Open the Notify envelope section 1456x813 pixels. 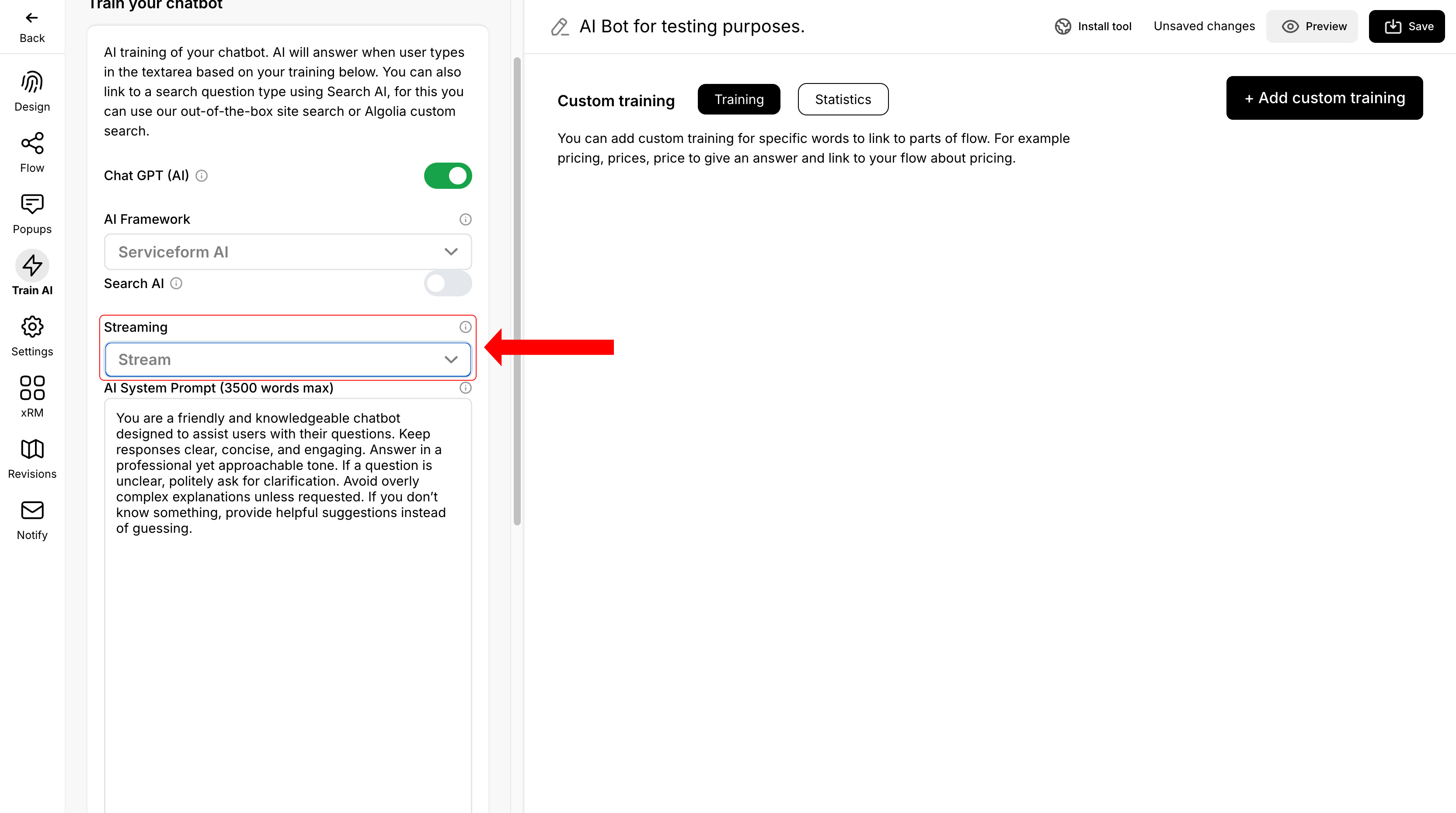[31, 520]
